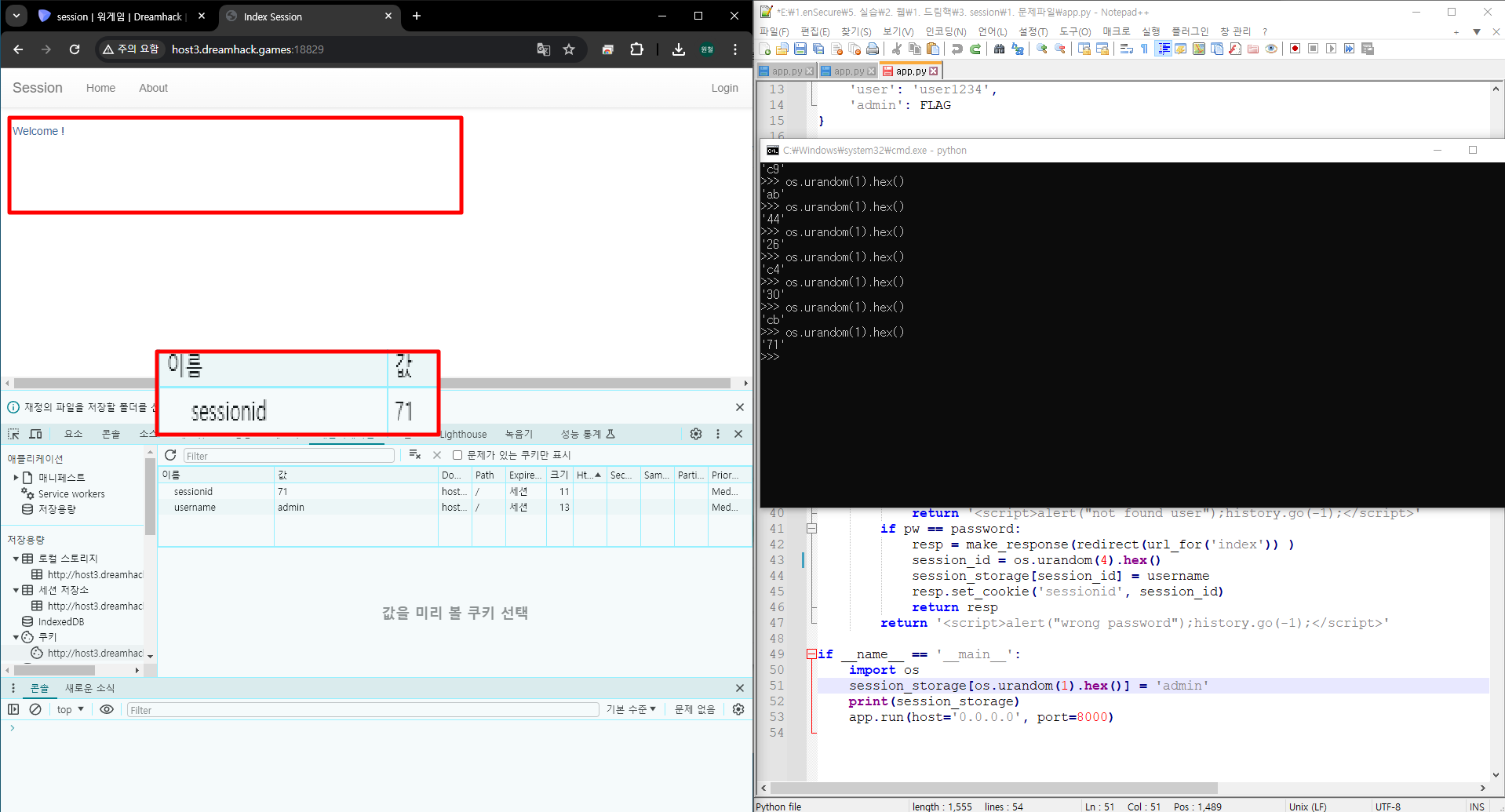Click the Home nav link
Image resolution: width=1505 pixels, height=812 pixels.
(x=100, y=88)
